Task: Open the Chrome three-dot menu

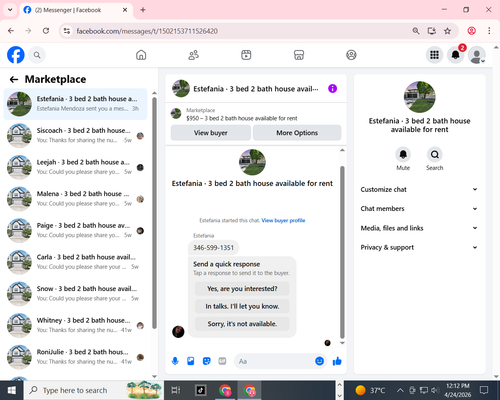Action: click(x=489, y=31)
